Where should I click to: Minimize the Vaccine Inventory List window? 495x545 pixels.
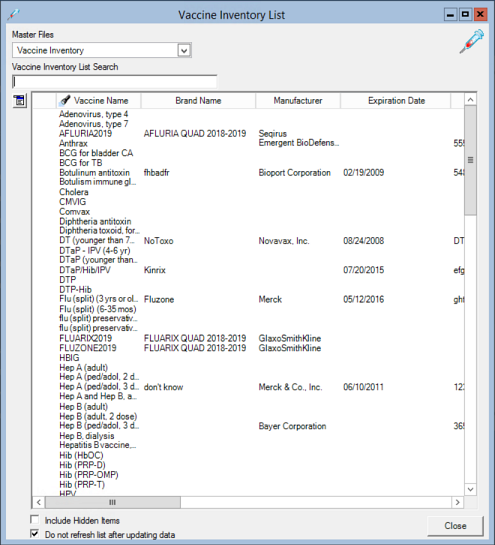[450, 15]
